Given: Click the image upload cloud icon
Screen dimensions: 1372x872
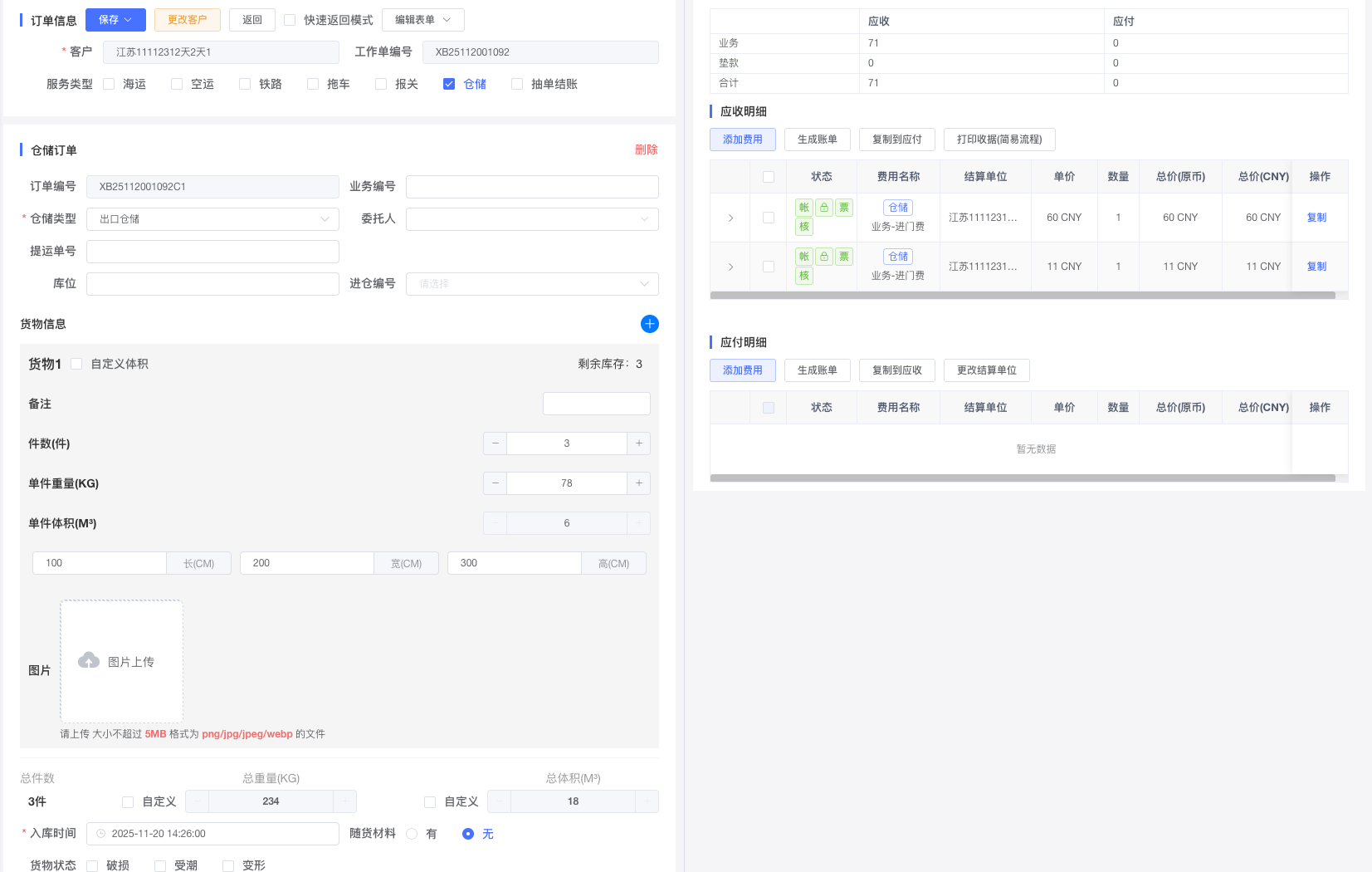Looking at the screenshot, I should coord(89,660).
